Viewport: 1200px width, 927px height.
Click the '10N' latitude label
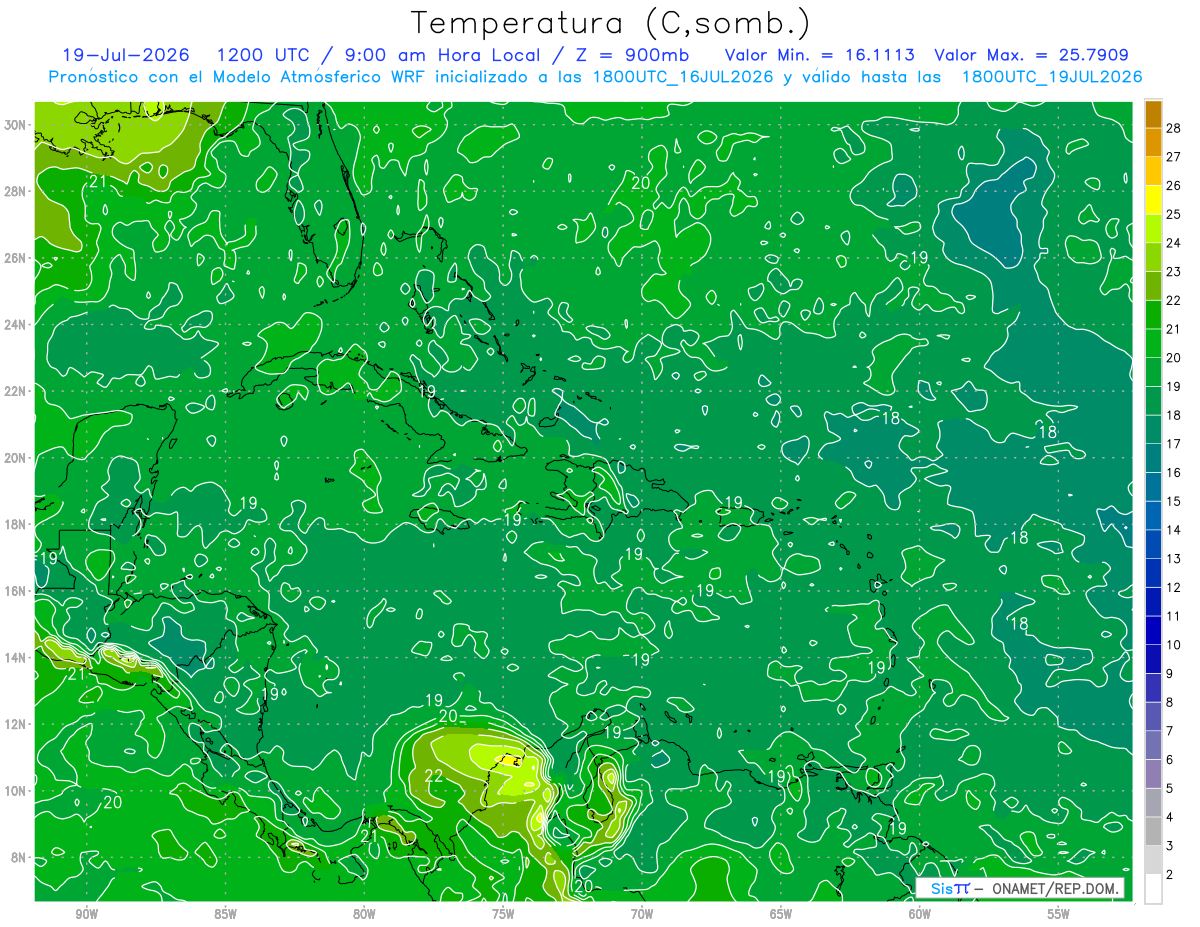tap(16, 790)
